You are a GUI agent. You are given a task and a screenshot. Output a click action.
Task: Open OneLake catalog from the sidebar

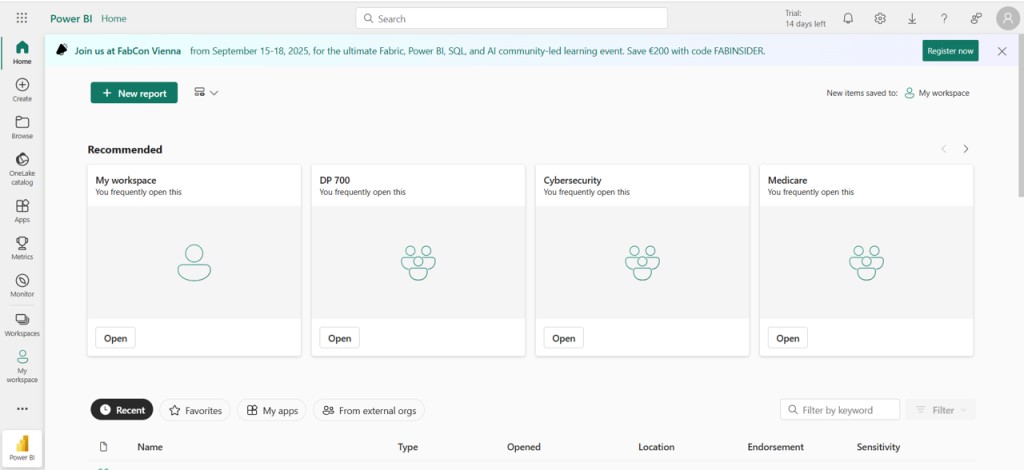click(22, 169)
